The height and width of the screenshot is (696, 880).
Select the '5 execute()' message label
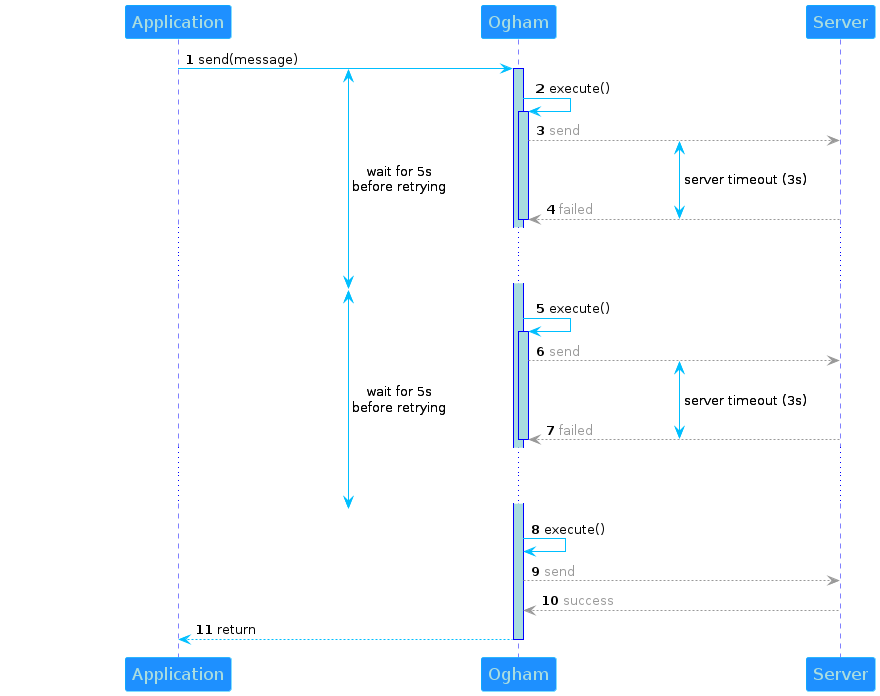point(572,309)
